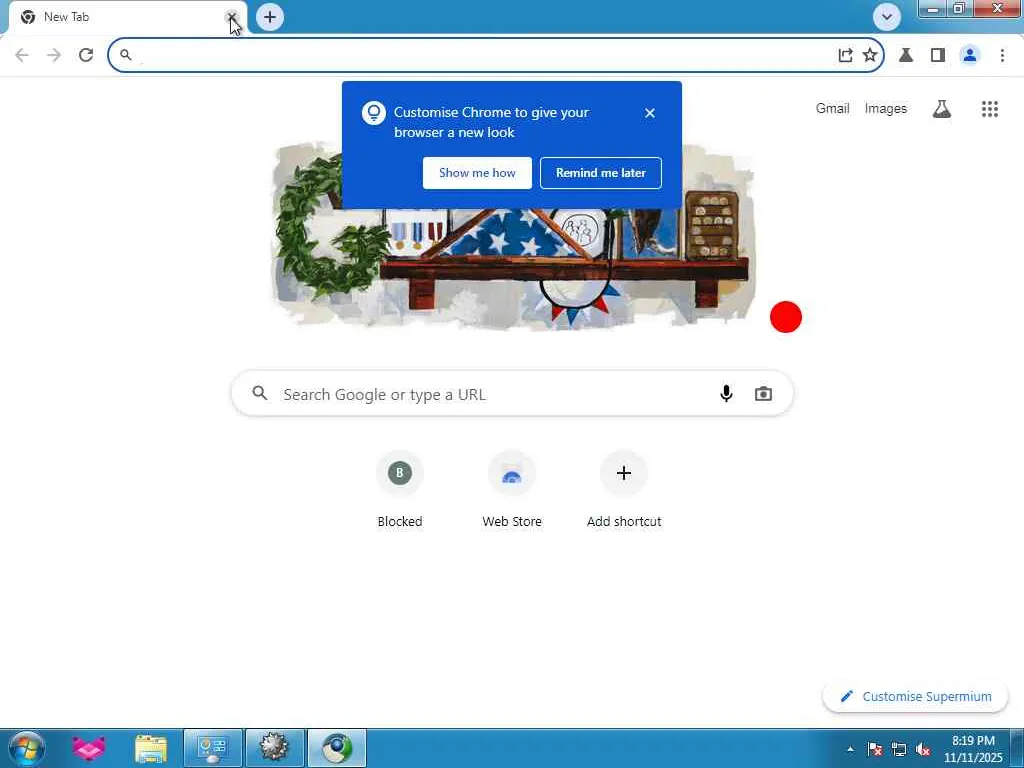Reload the current page
The height and width of the screenshot is (768, 1024).
[x=86, y=55]
